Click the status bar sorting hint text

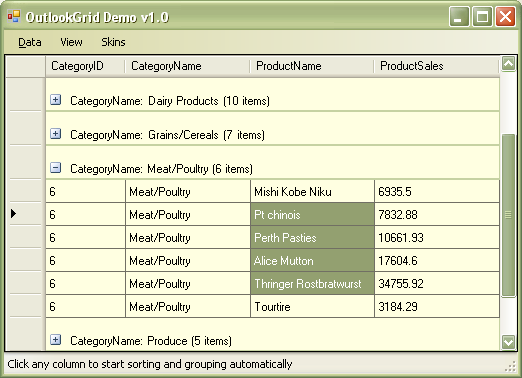150,364
